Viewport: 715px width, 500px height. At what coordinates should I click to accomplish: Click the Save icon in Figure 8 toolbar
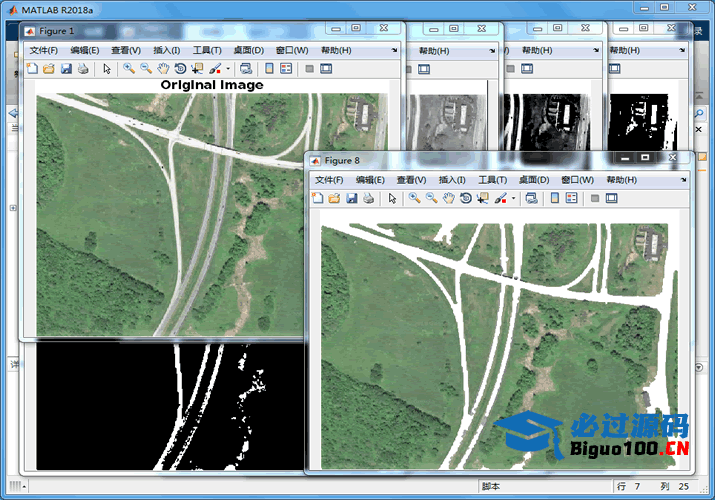[352, 198]
